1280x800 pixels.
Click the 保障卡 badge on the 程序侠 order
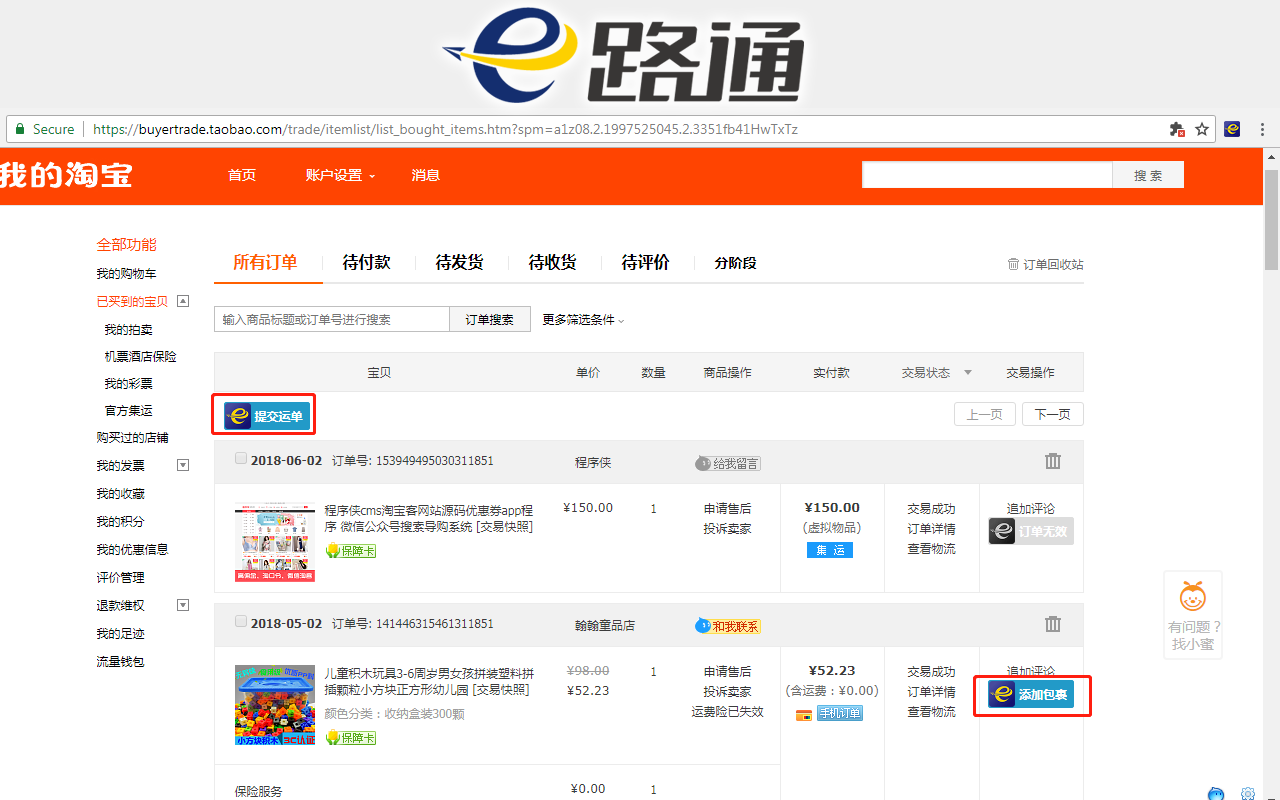click(x=351, y=550)
